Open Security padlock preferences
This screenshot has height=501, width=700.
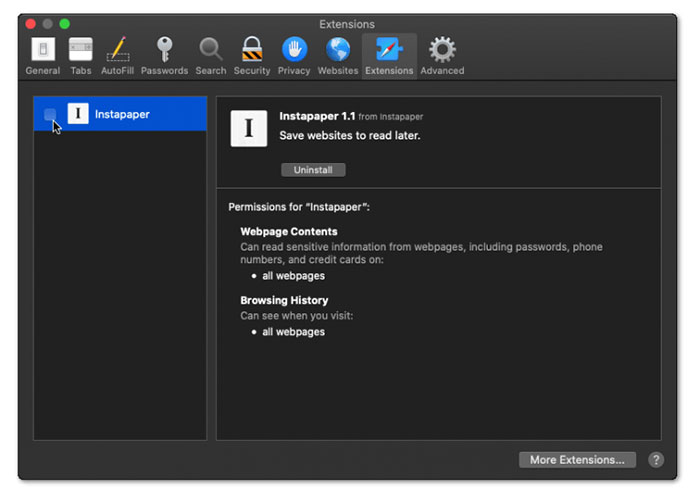(x=251, y=55)
